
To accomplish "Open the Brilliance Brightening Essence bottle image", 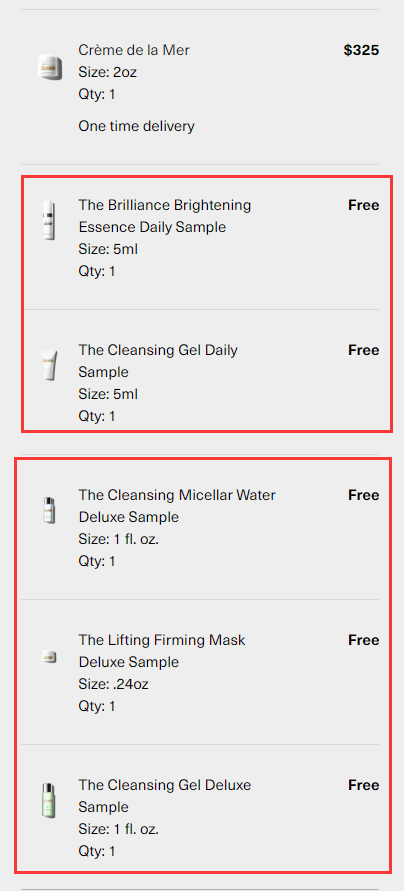I will 49,220.
